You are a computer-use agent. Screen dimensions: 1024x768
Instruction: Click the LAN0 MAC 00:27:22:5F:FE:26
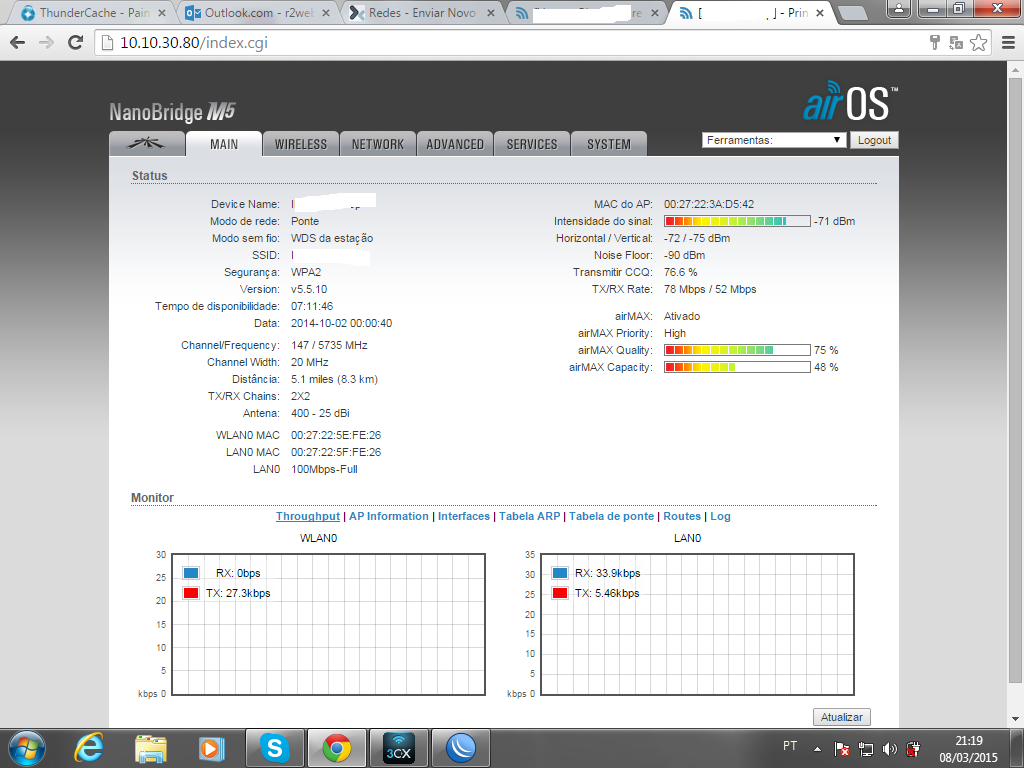point(336,452)
